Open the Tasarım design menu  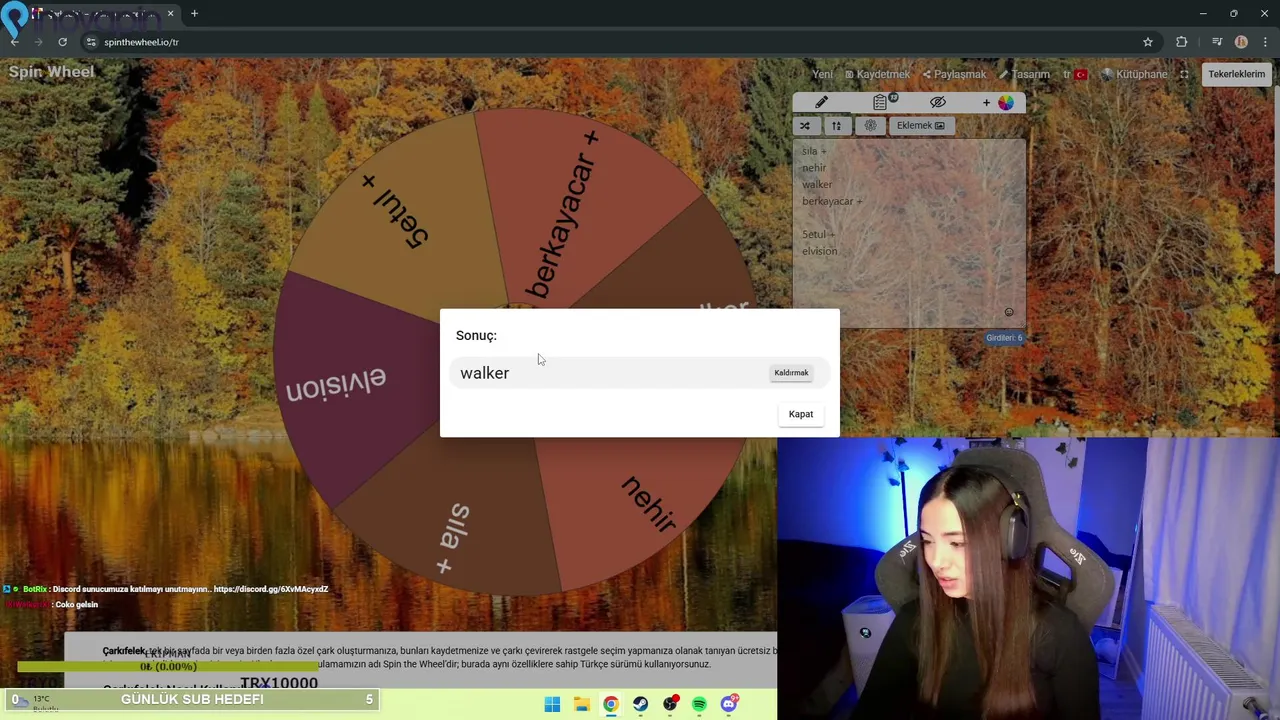coord(1025,75)
